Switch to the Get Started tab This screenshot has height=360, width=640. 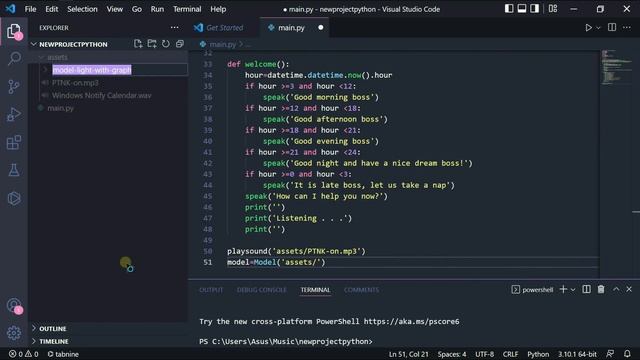click(224, 28)
